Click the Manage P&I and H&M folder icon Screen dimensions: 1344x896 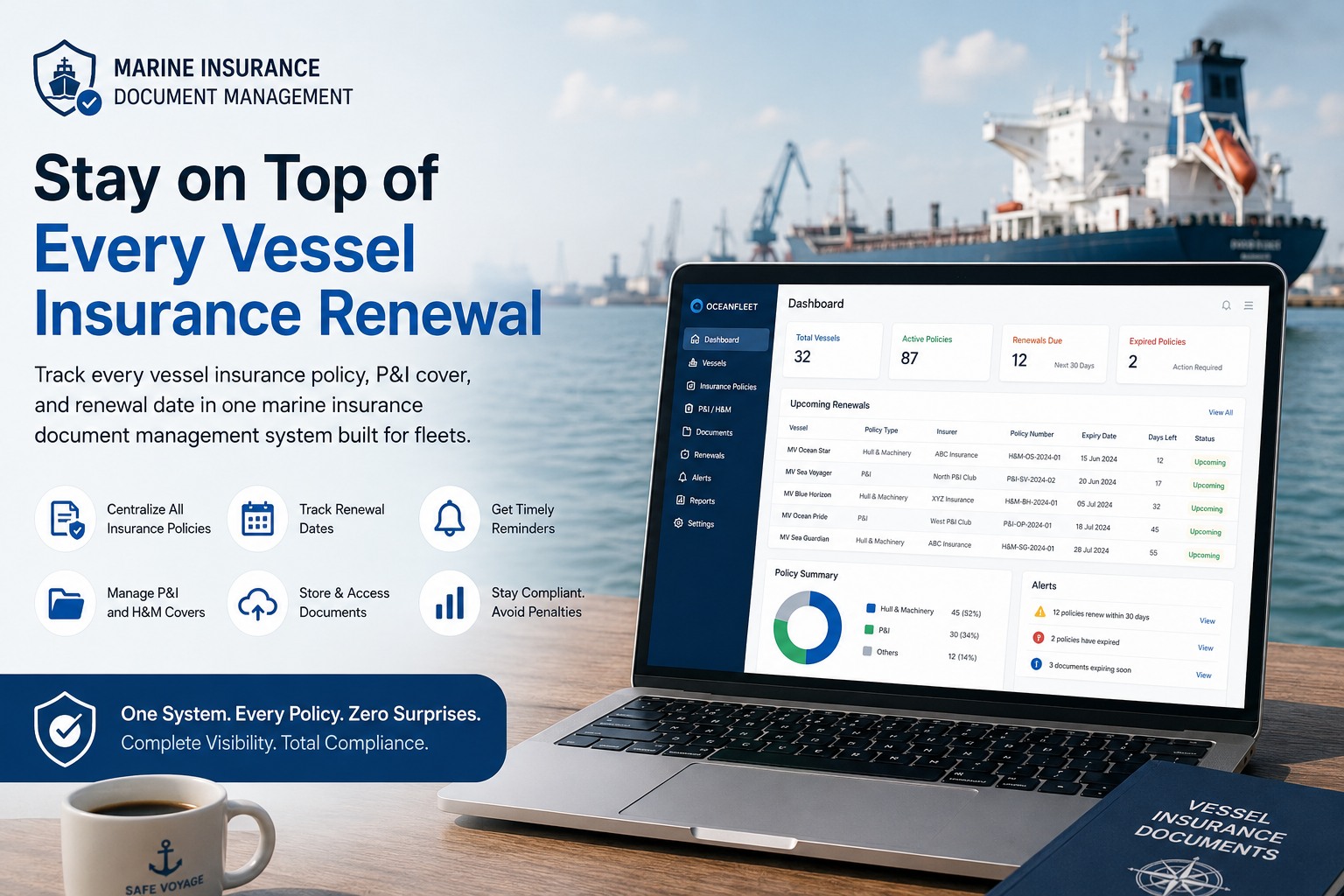click(x=66, y=603)
